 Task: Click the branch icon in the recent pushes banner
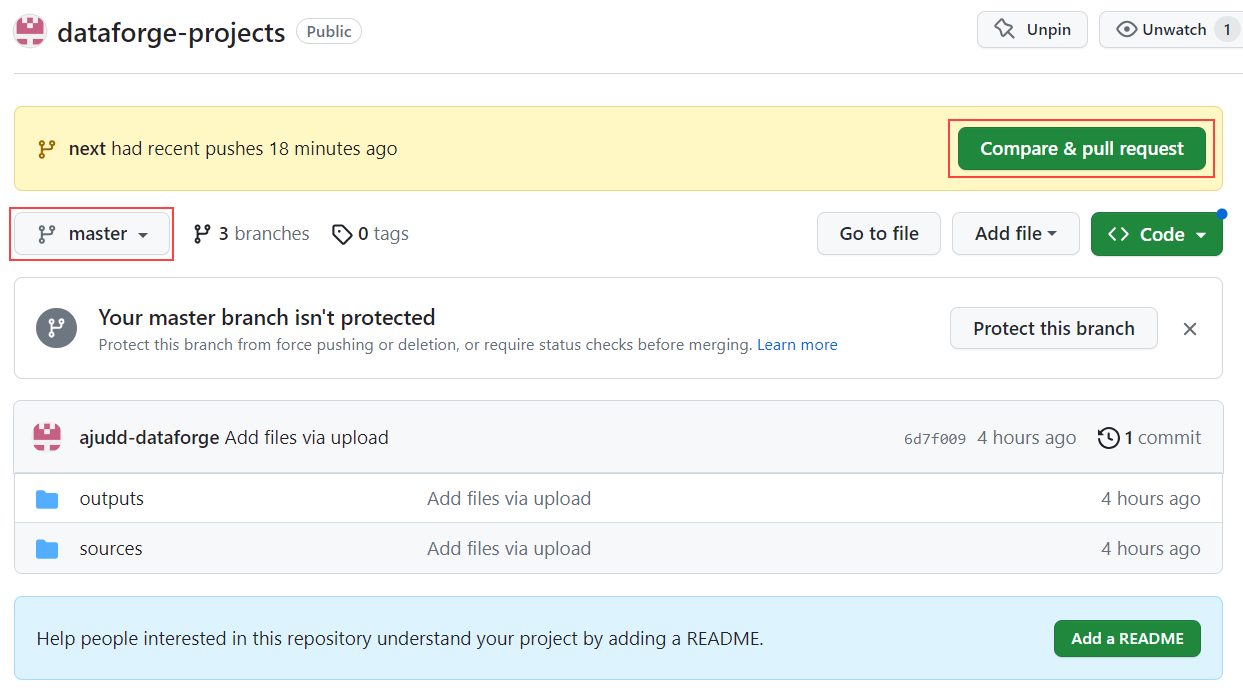pos(47,149)
